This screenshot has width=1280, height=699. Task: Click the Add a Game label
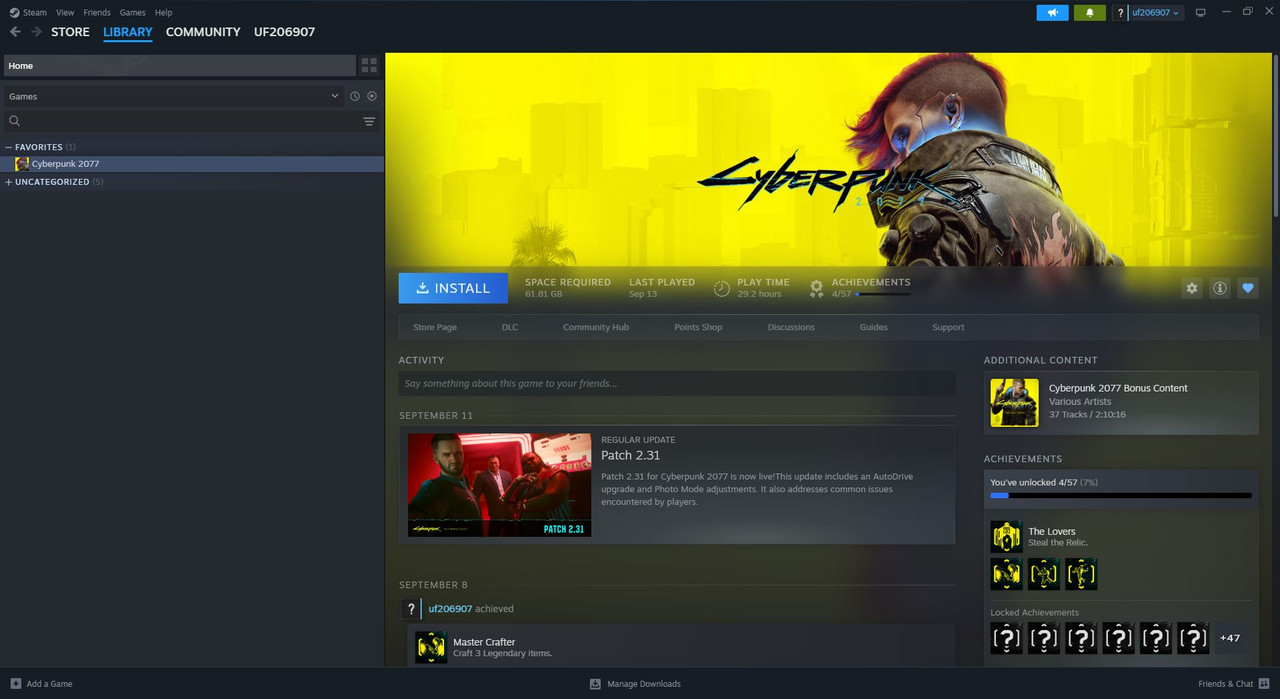[x=49, y=684]
